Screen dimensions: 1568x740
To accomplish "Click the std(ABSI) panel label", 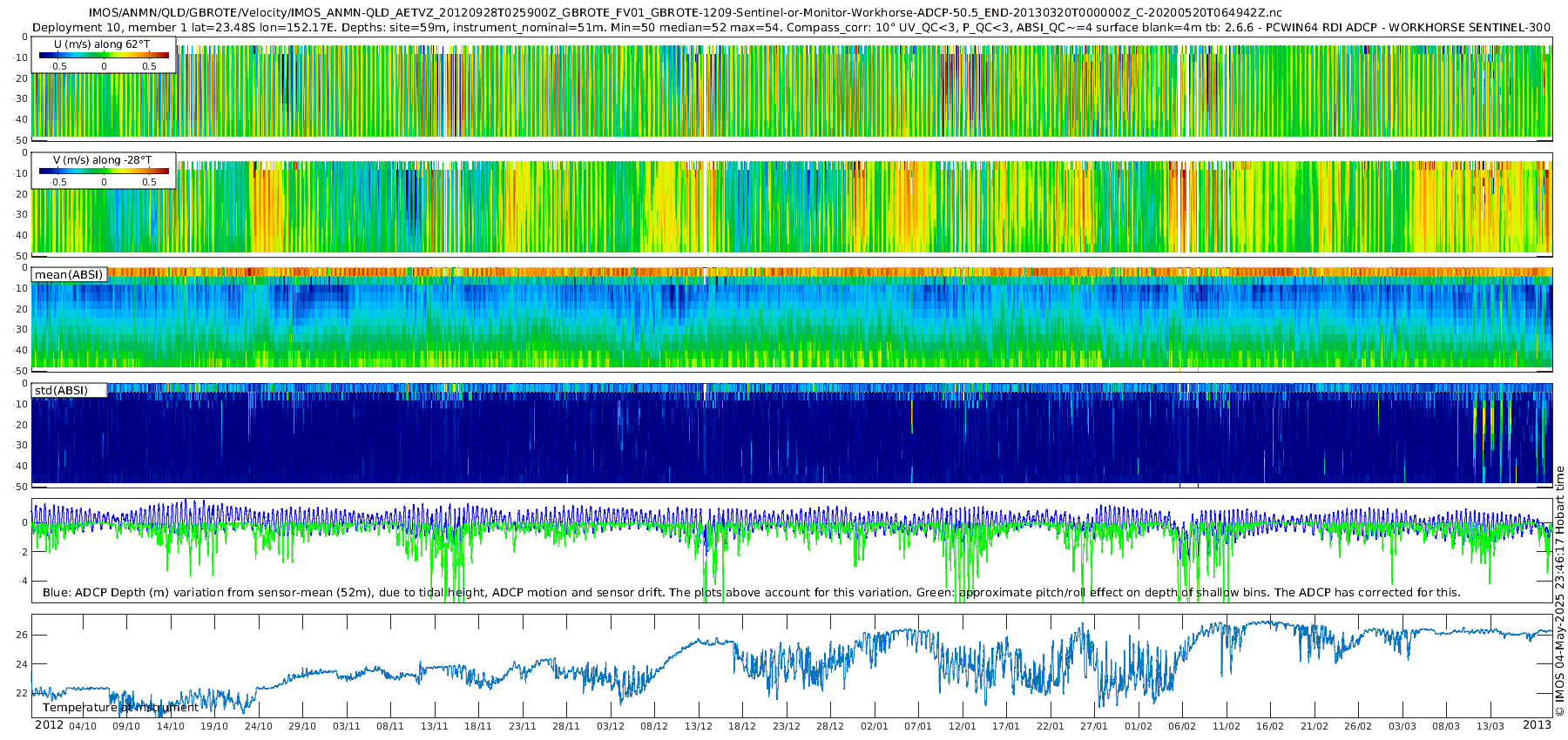I will pos(61,390).
